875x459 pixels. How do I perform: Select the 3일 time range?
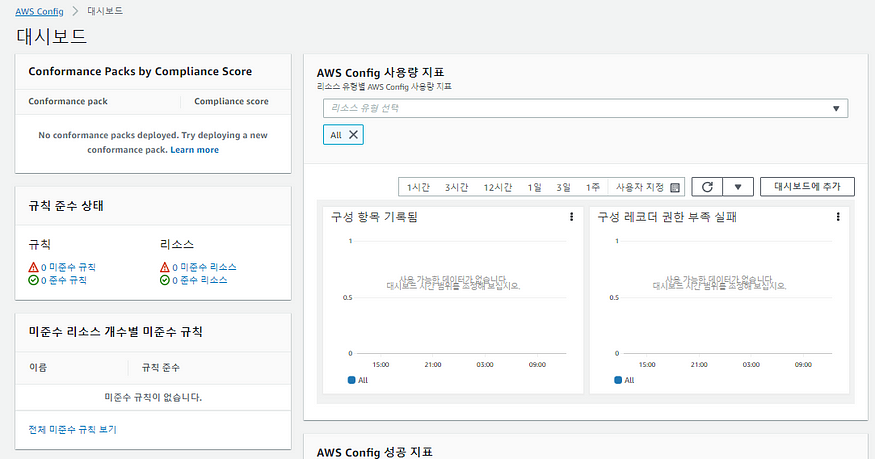tap(564, 187)
